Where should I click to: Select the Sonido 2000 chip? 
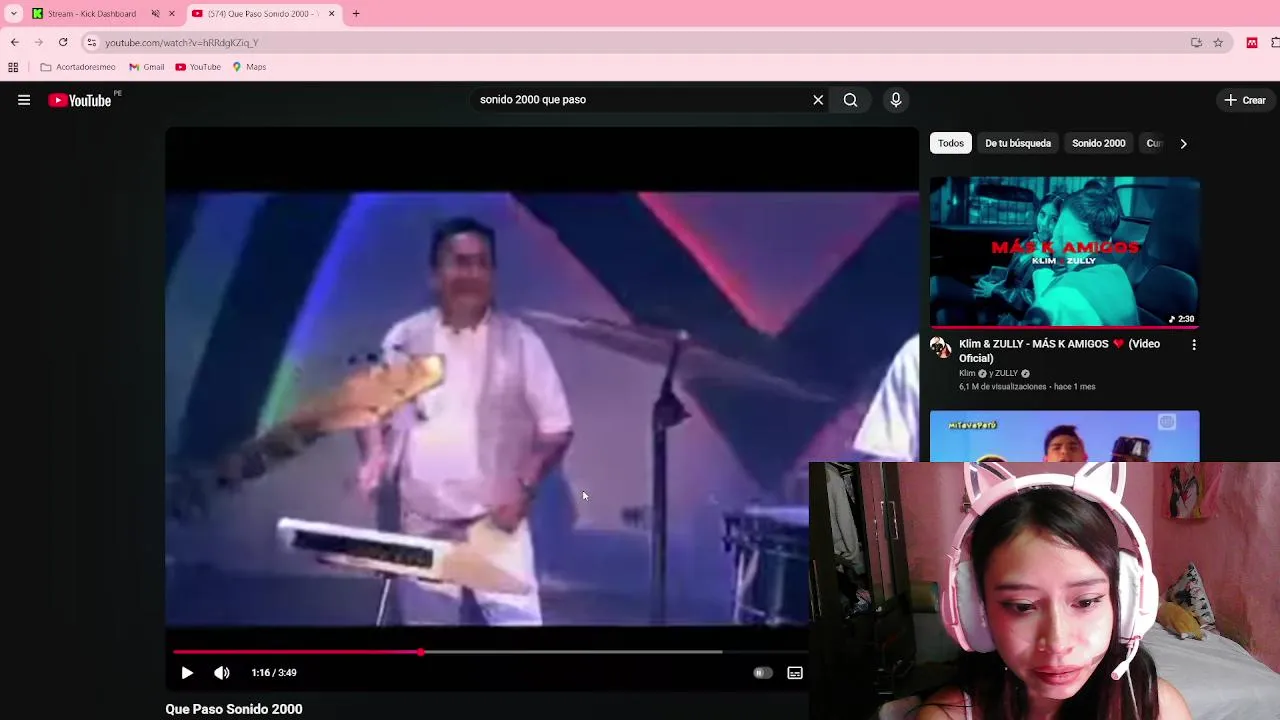tap(1099, 143)
